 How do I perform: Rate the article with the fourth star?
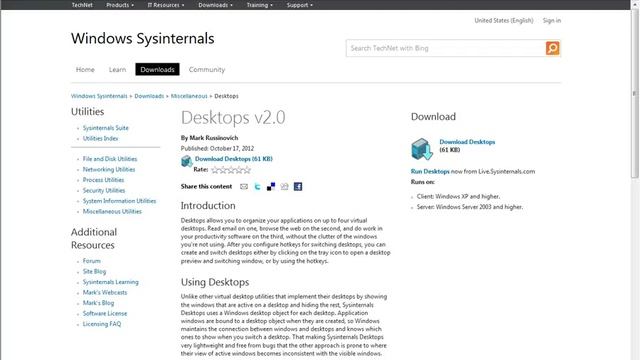coord(239,170)
